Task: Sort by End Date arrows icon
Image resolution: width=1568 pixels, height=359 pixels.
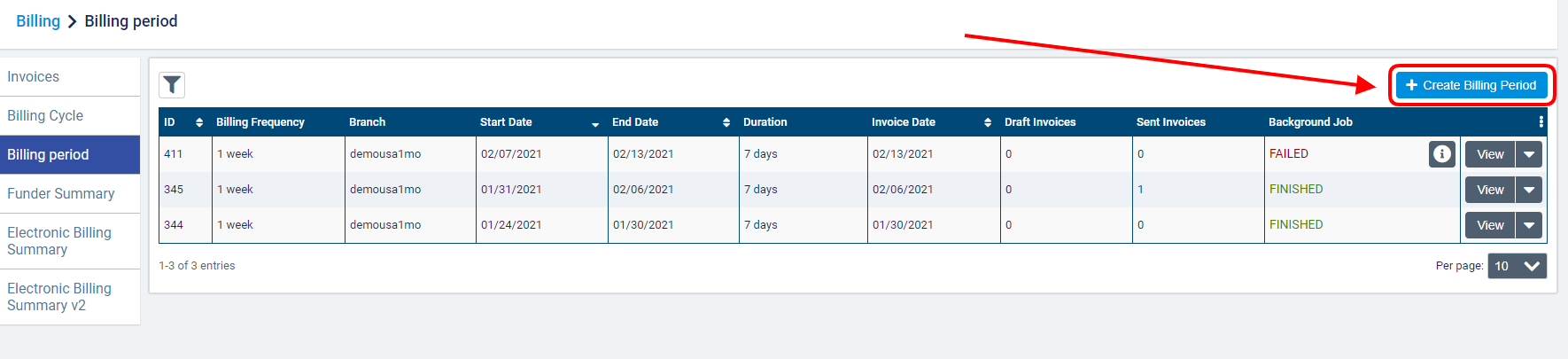Action: click(726, 122)
